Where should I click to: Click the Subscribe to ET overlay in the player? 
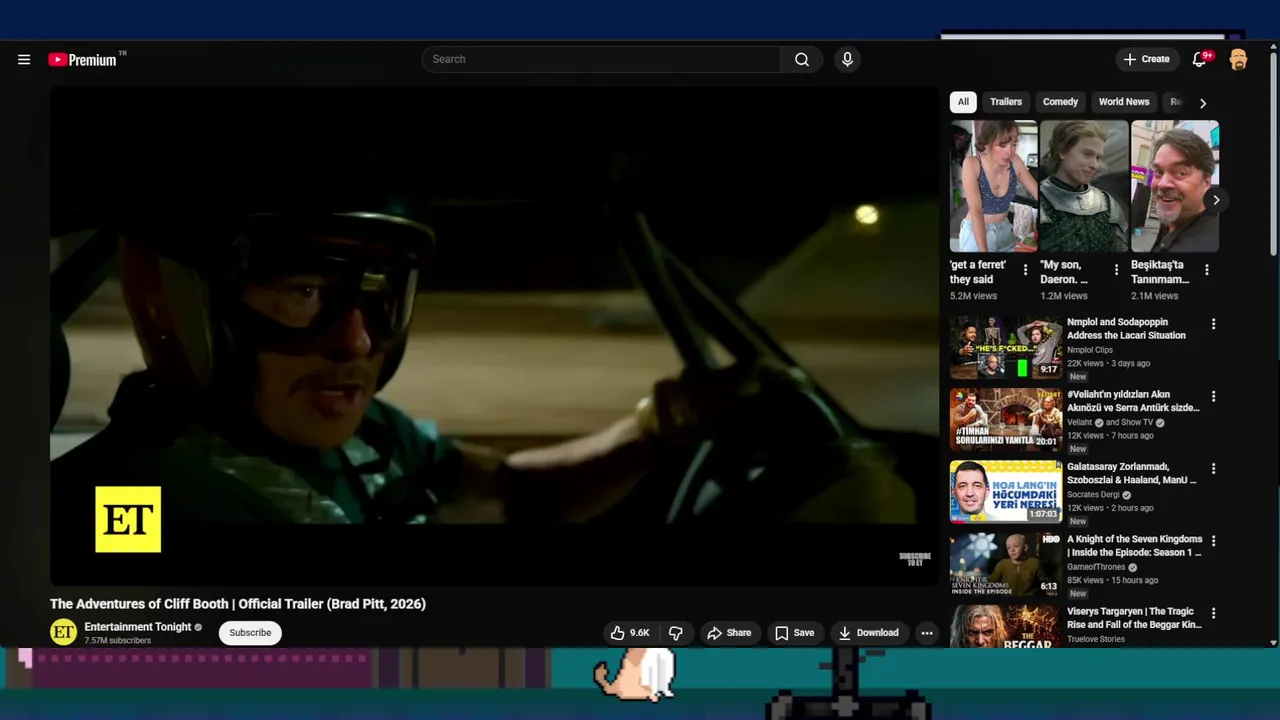pyautogui.click(x=914, y=559)
